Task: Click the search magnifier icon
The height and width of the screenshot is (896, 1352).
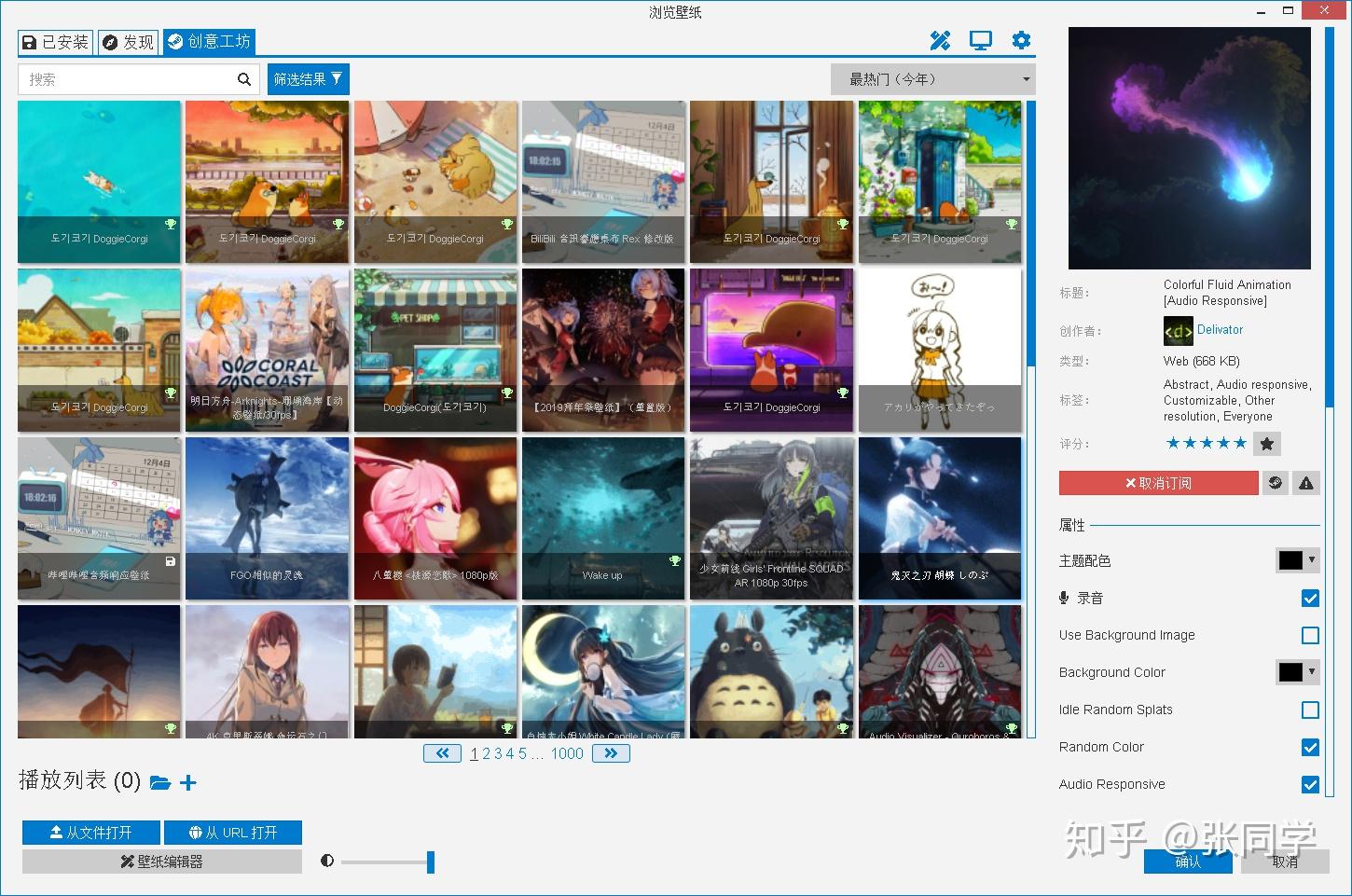Action: coord(244,79)
